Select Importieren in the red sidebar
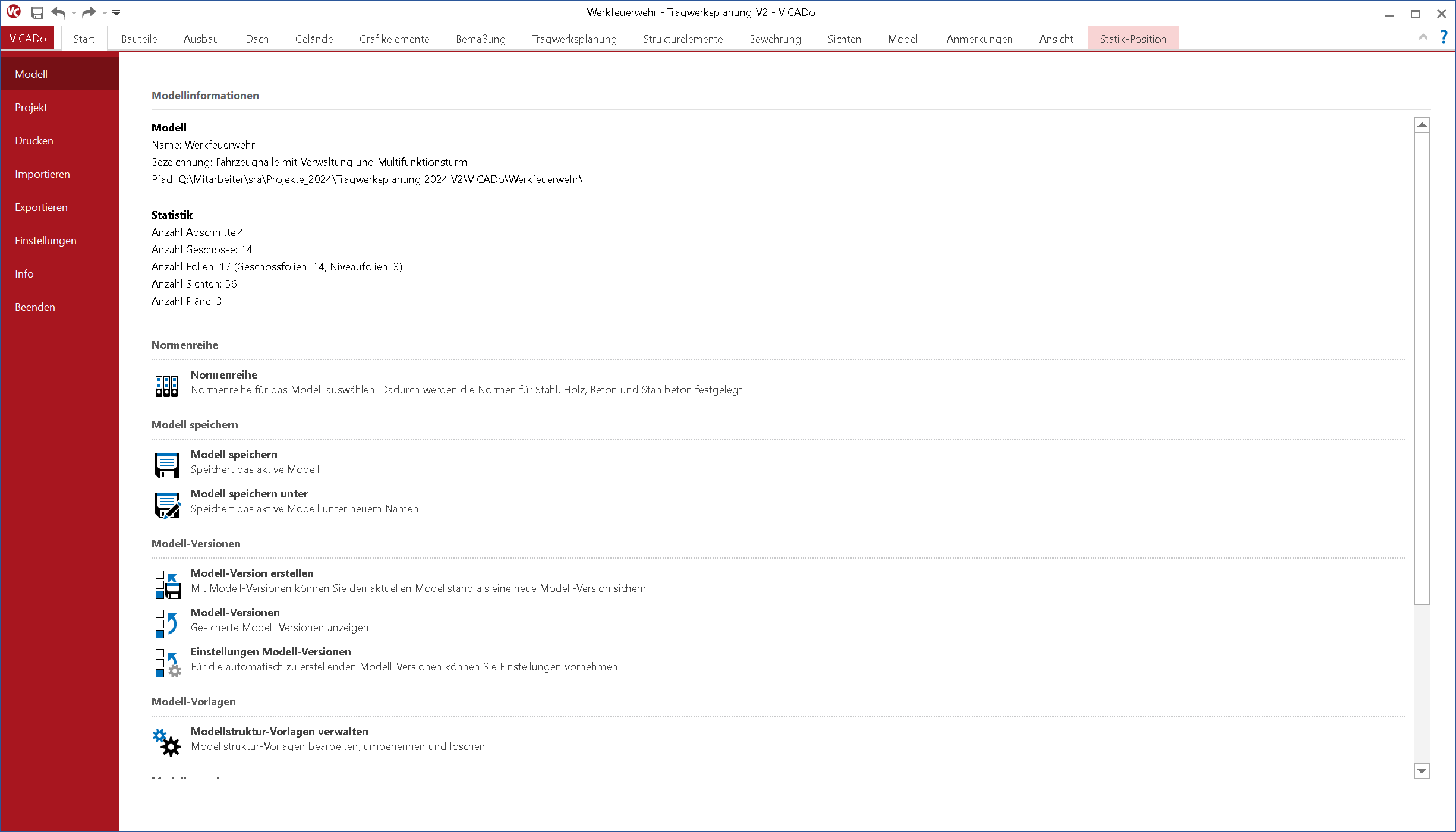Image resolution: width=1456 pixels, height=832 pixels. click(x=60, y=174)
